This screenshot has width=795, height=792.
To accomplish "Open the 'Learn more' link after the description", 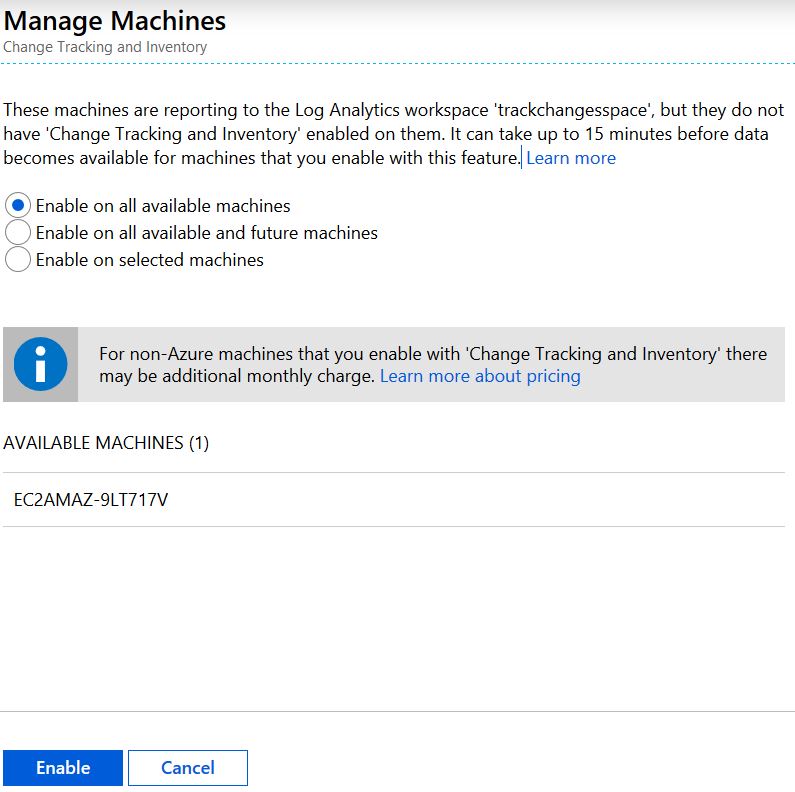I will click(570, 158).
